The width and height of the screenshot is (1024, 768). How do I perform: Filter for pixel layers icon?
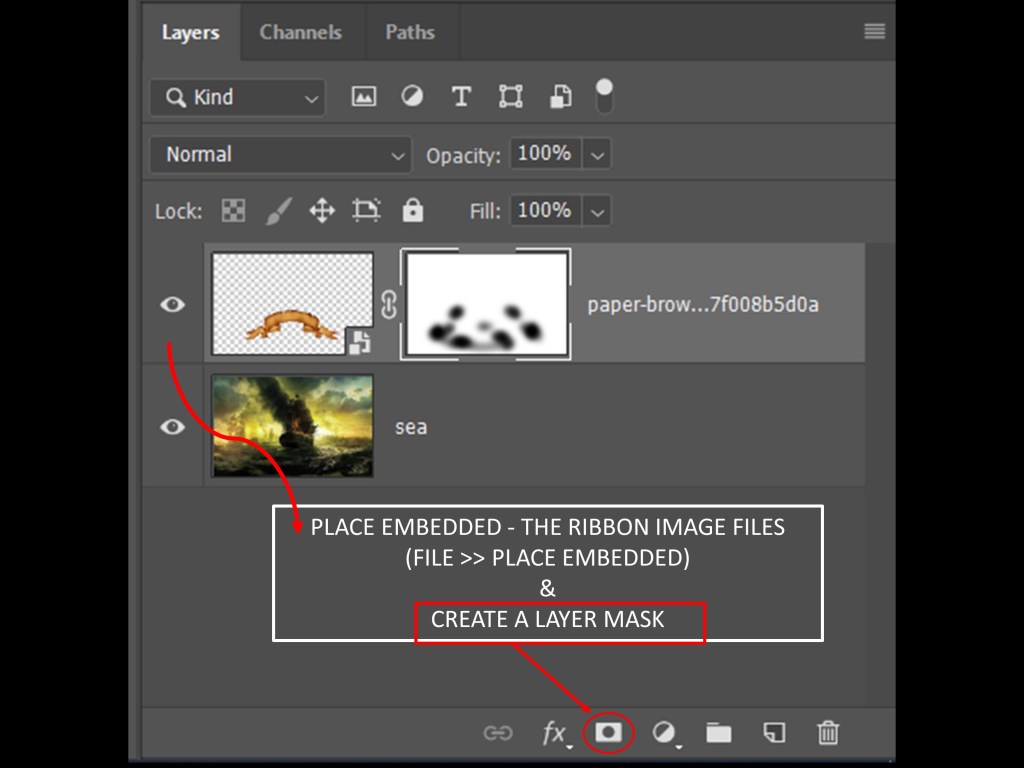pos(364,97)
